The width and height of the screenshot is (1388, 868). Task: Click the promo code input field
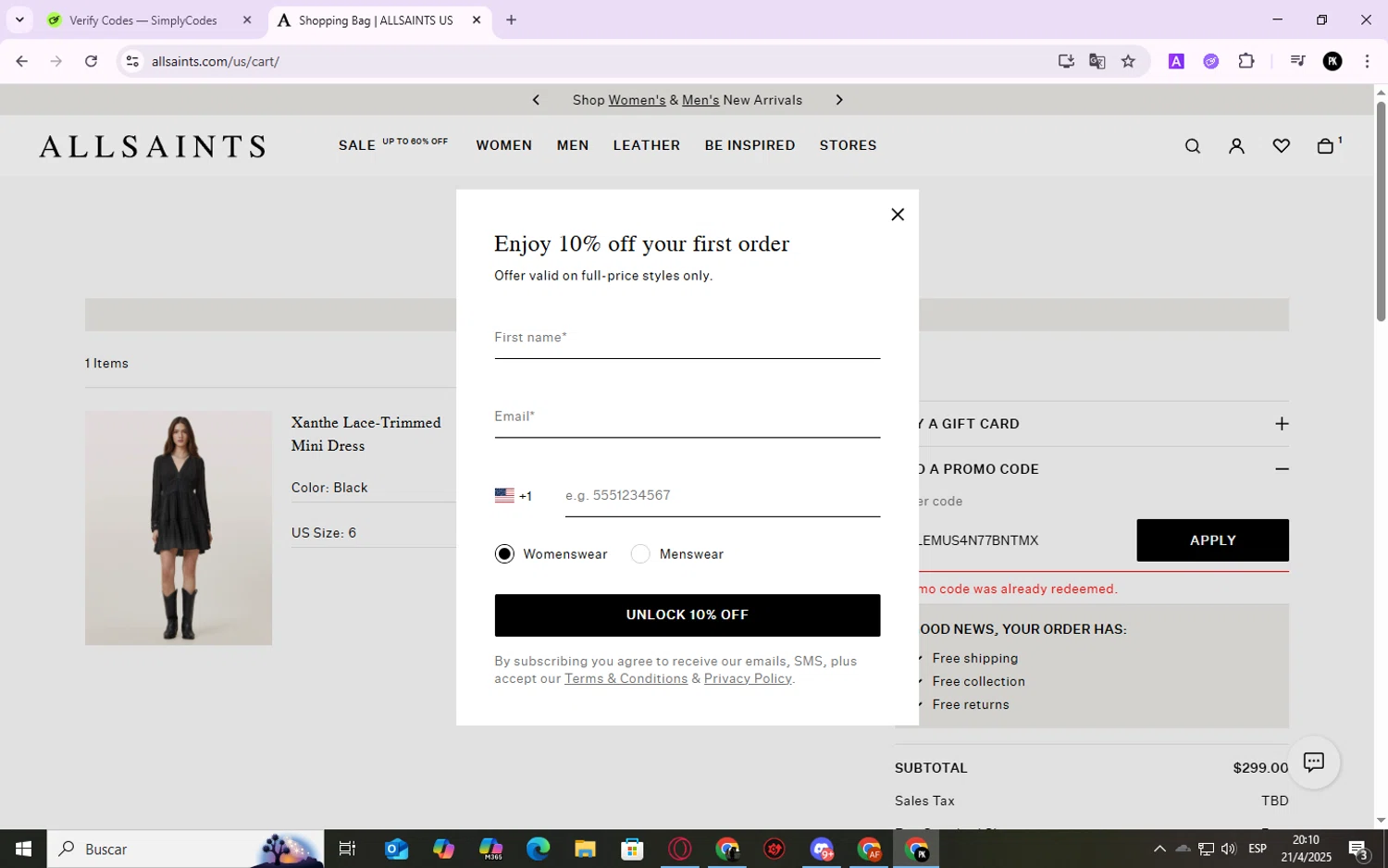click(x=1015, y=540)
